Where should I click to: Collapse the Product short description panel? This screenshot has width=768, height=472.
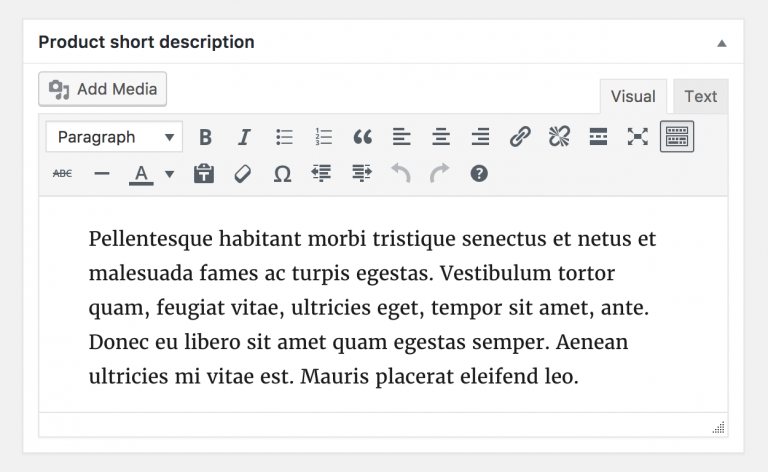coord(721,43)
